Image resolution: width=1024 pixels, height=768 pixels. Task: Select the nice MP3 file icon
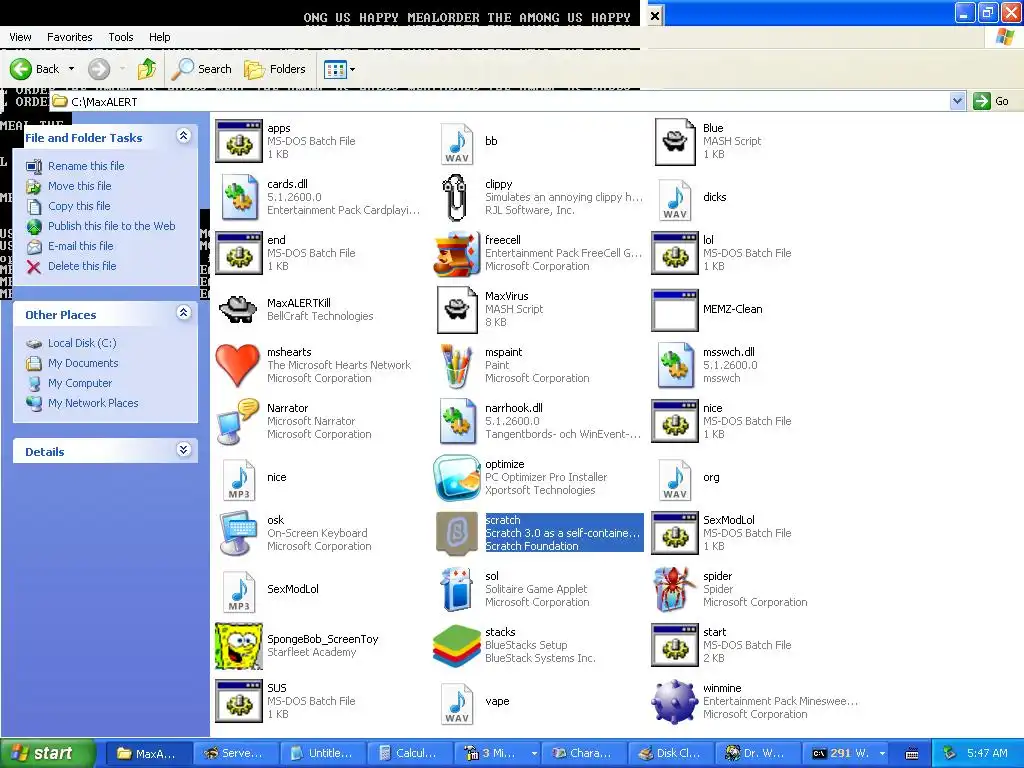[239, 480]
